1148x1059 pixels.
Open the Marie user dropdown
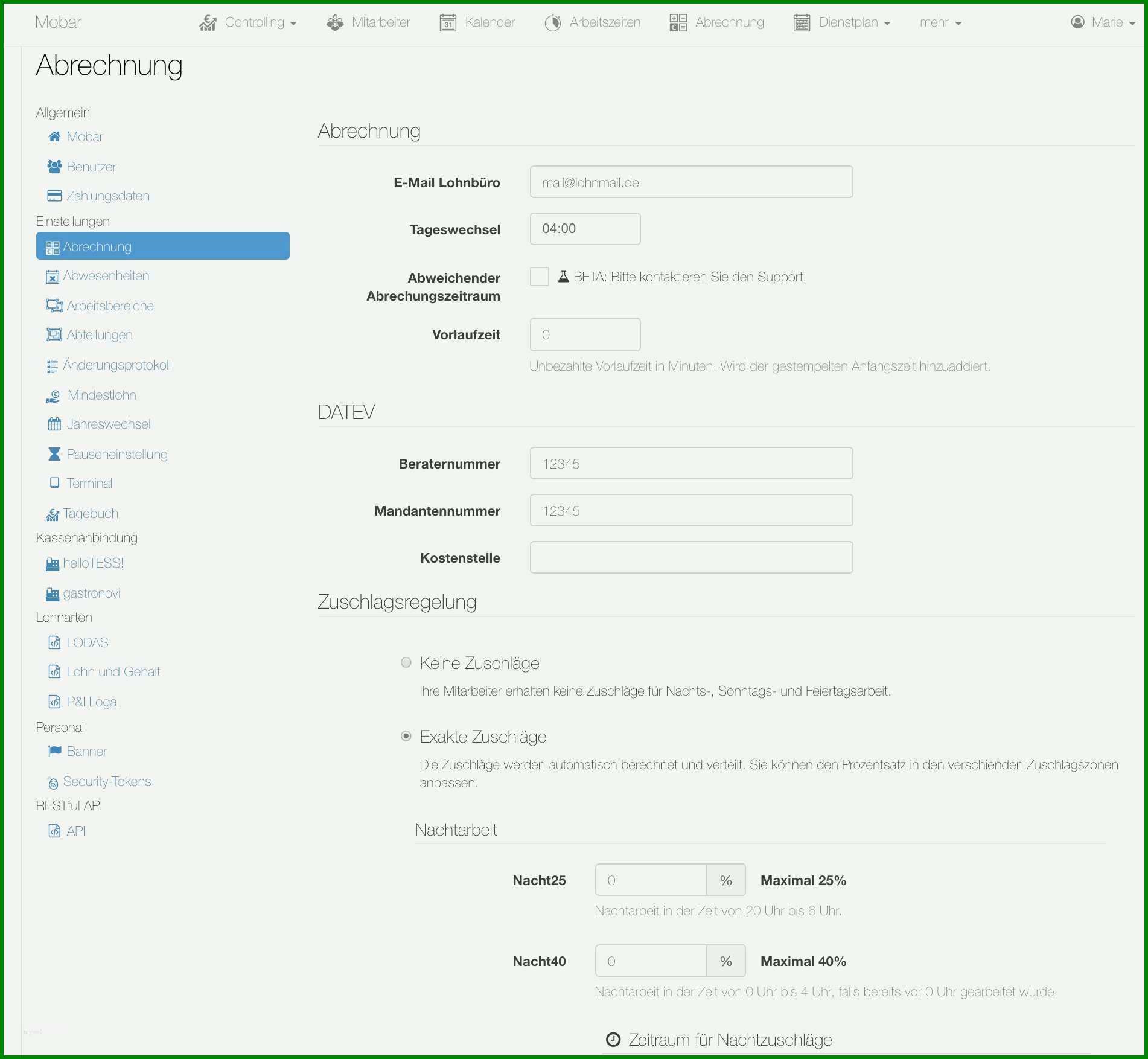[1103, 22]
